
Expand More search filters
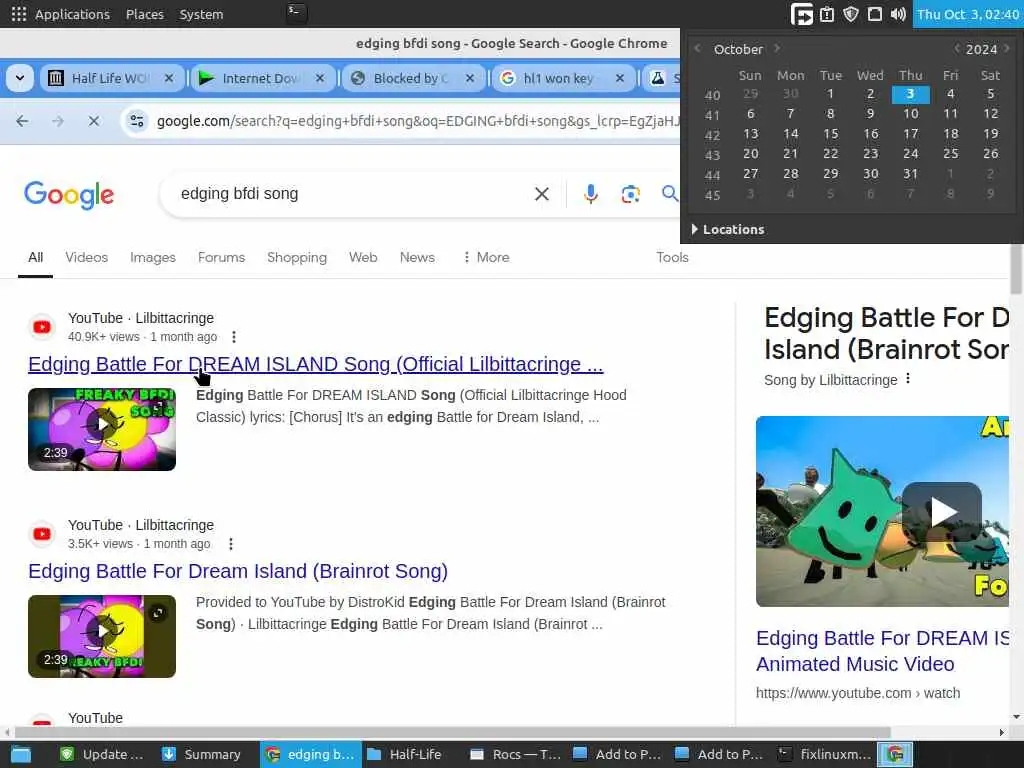[486, 257]
